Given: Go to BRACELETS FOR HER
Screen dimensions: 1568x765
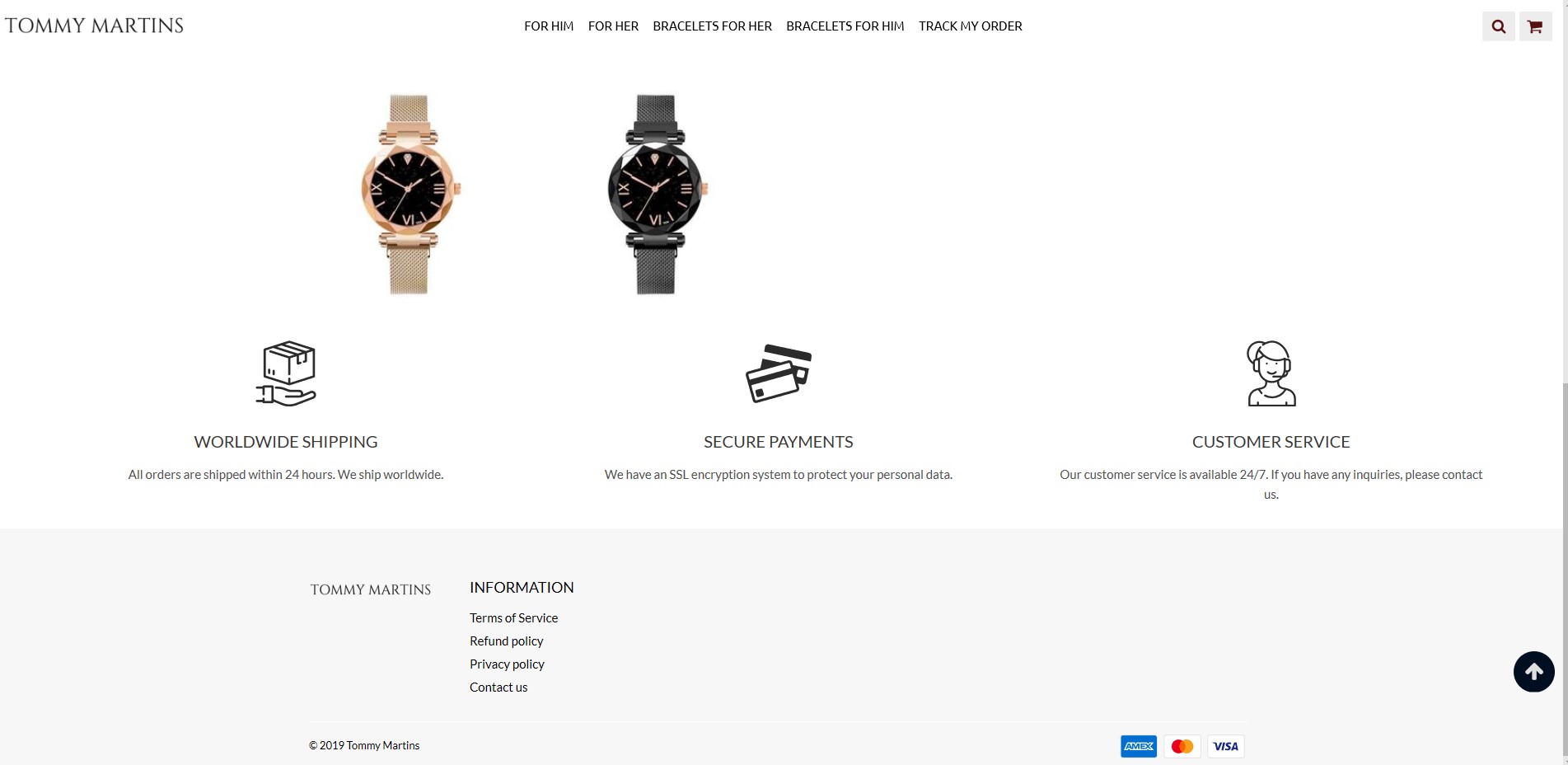Looking at the screenshot, I should pyautogui.click(x=712, y=26).
